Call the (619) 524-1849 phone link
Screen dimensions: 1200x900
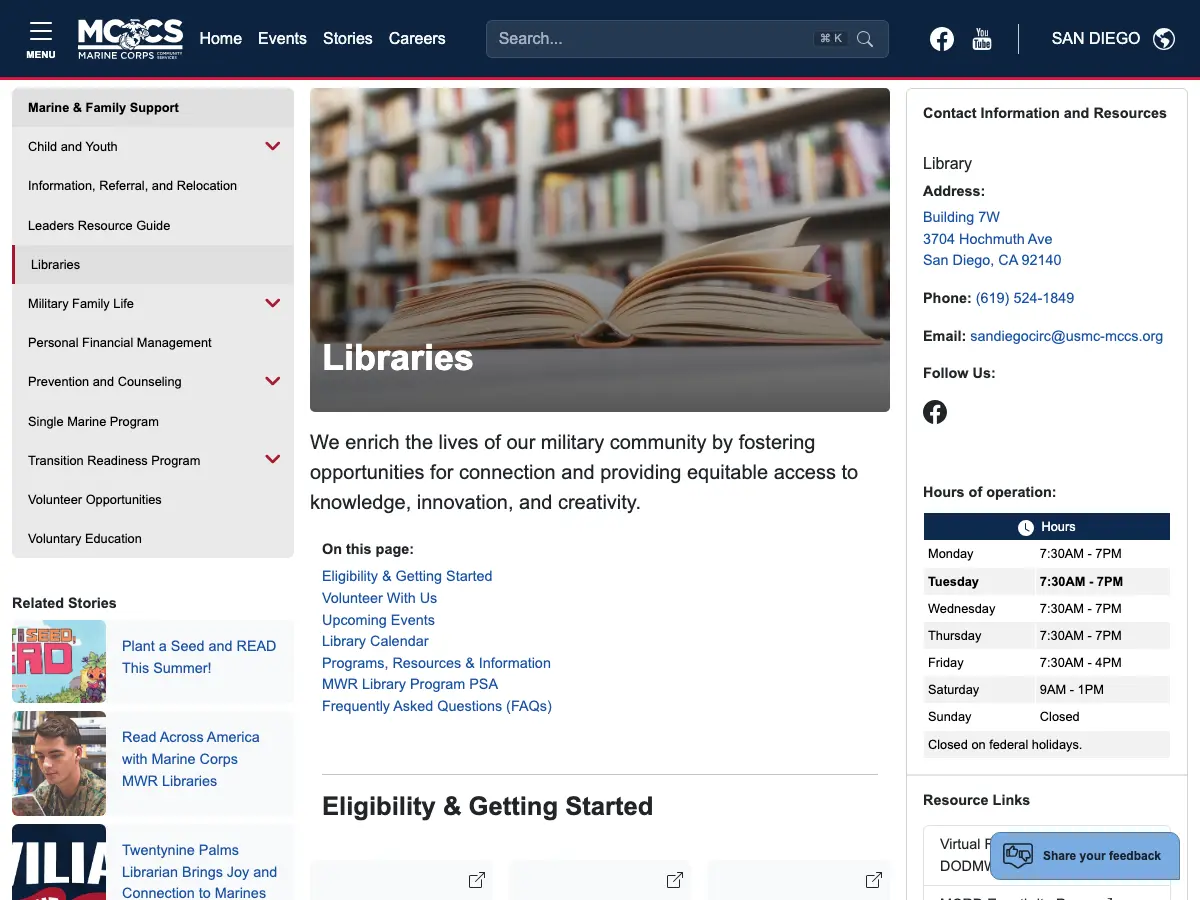[x=1025, y=298]
